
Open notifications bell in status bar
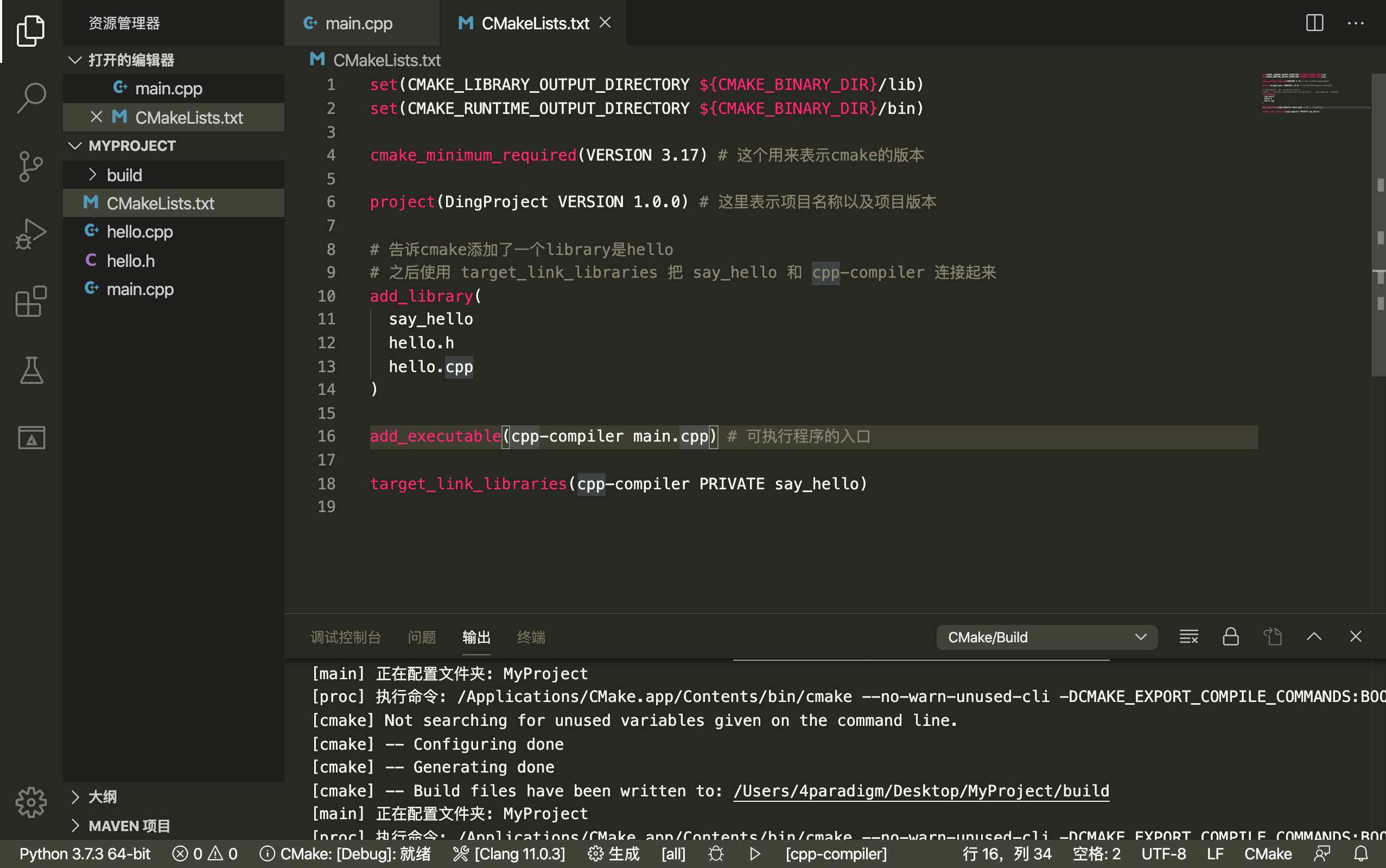pos(1362,854)
